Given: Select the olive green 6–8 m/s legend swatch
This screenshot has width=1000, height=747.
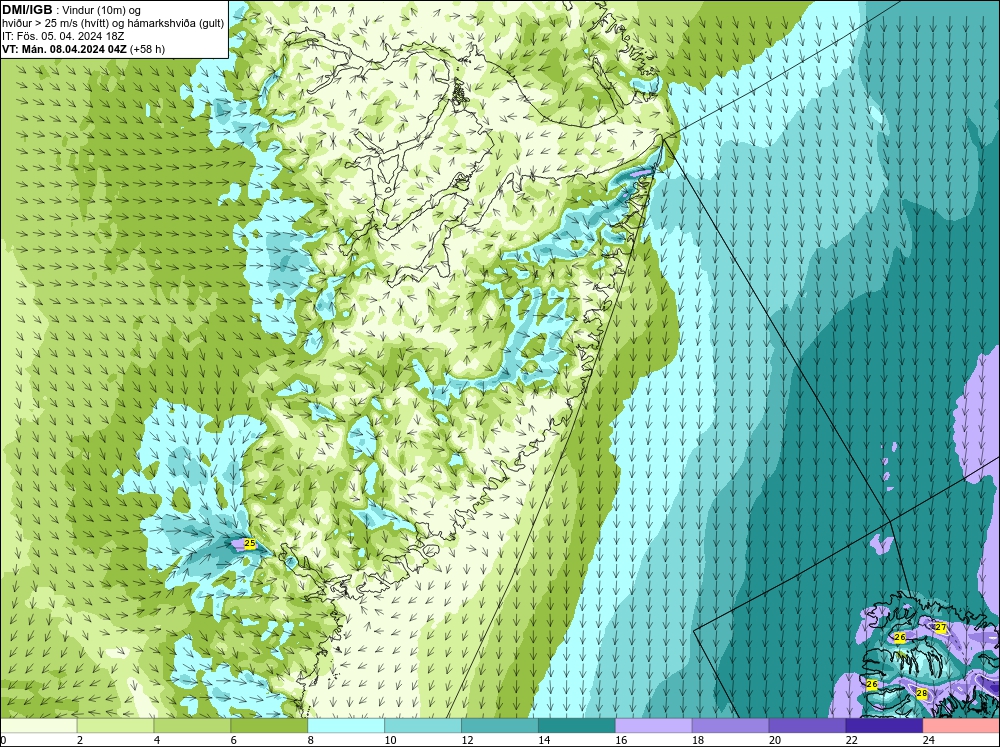Looking at the screenshot, I should point(269,726).
